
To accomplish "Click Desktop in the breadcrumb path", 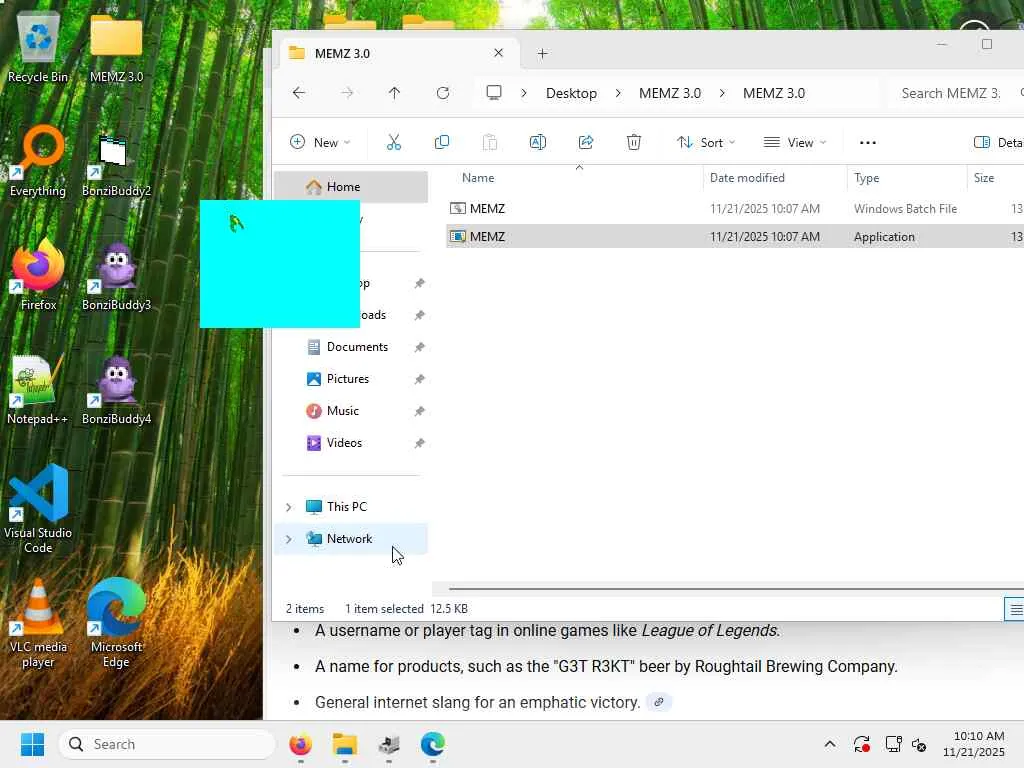I will [571, 93].
